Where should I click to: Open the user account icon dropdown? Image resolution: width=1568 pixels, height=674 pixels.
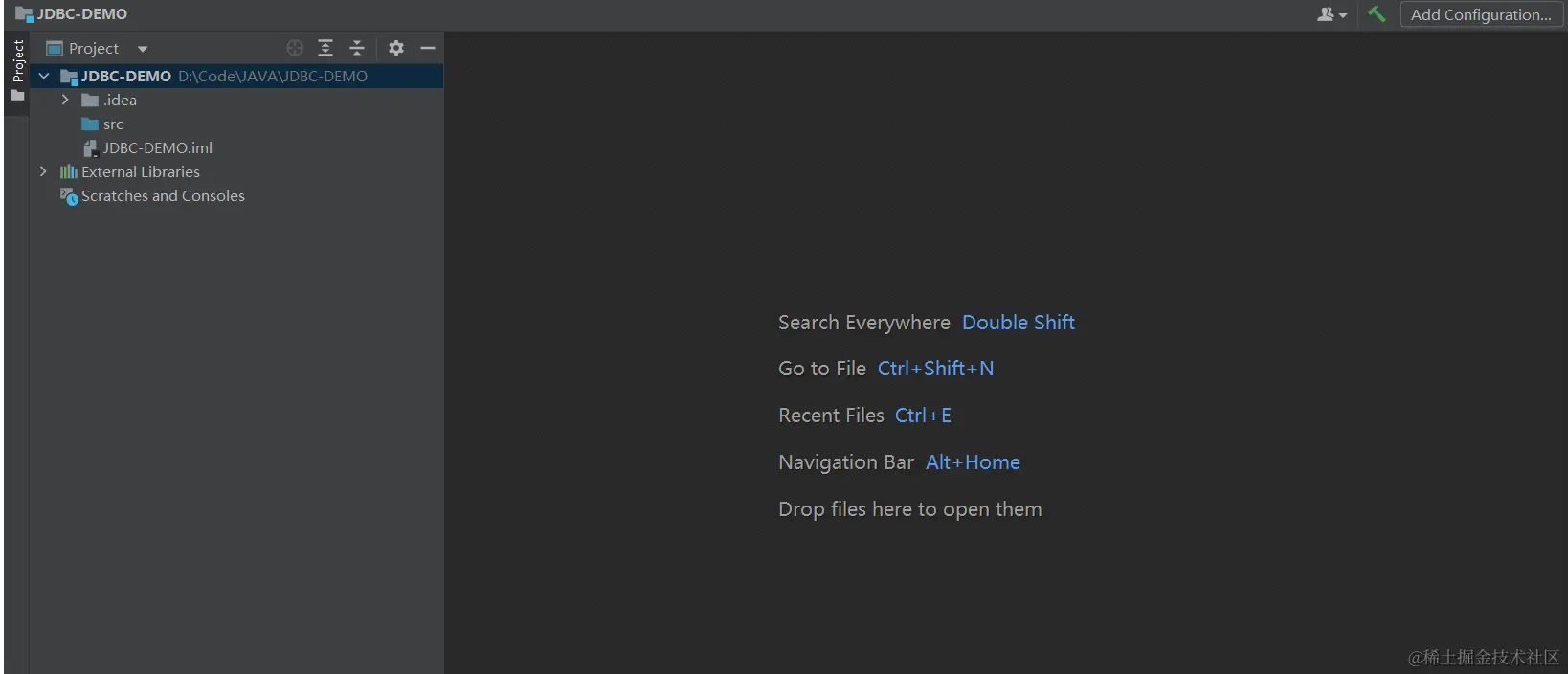coord(1332,14)
